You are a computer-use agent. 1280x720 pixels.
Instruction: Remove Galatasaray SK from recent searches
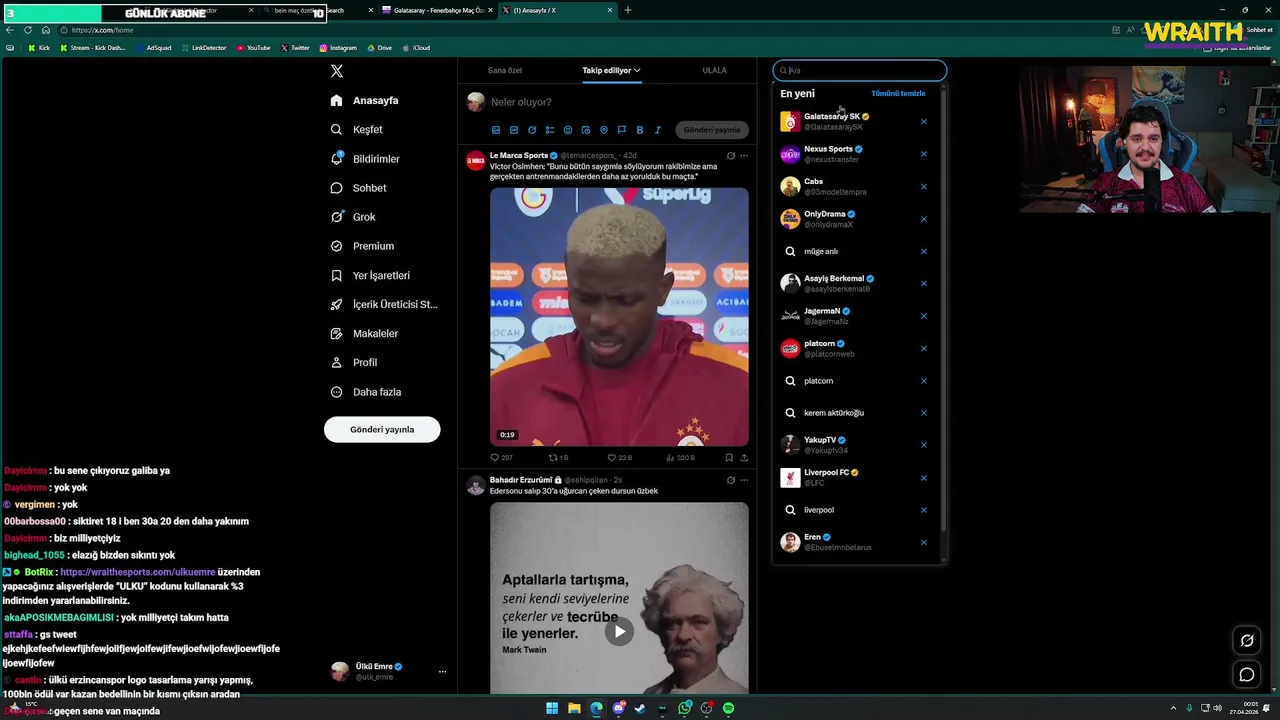point(924,122)
